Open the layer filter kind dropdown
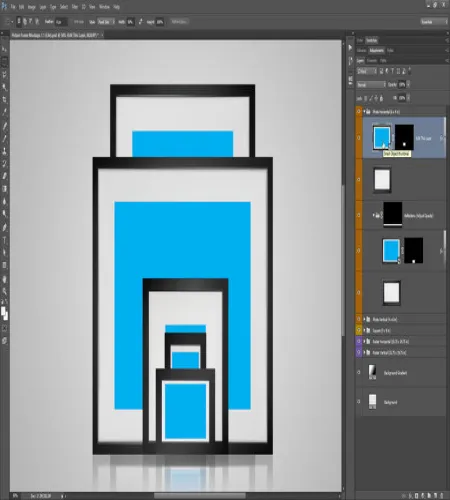 [367, 71]
